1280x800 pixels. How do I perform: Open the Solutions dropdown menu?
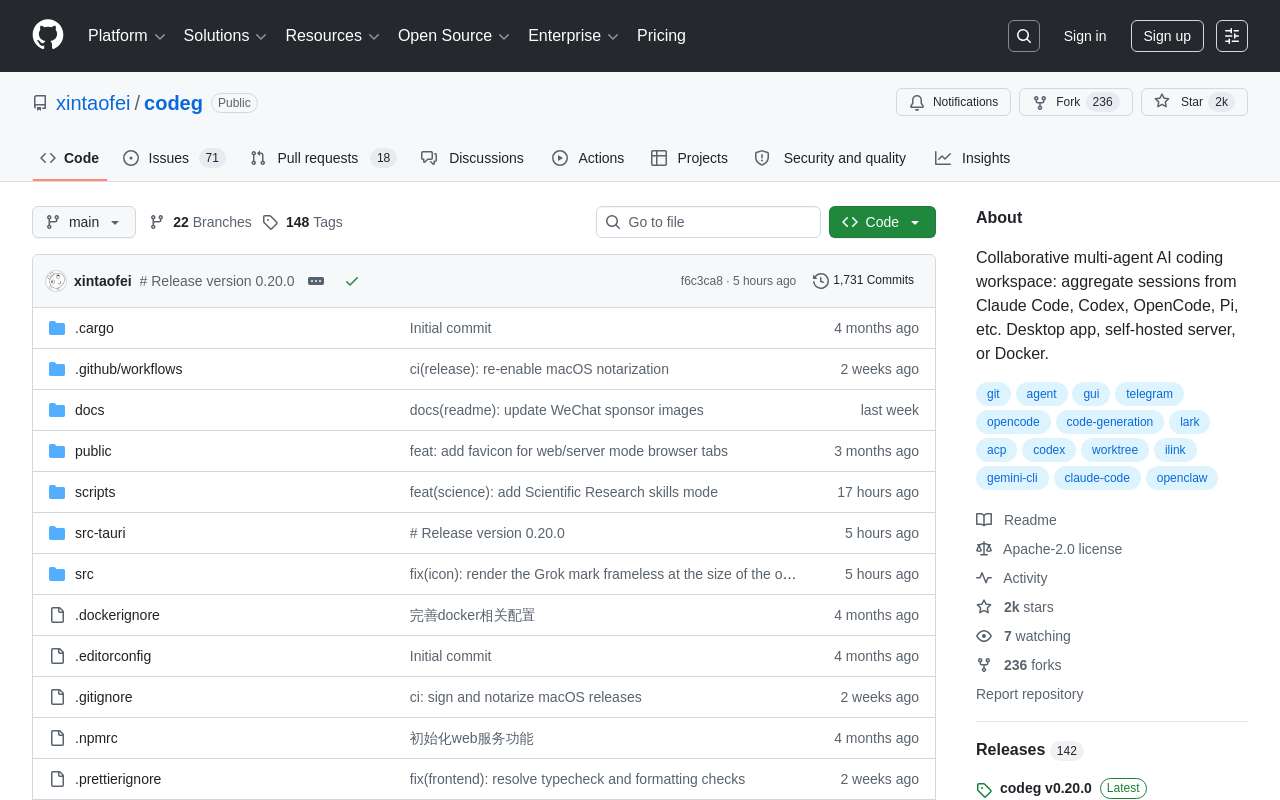[x=225, y=36]
